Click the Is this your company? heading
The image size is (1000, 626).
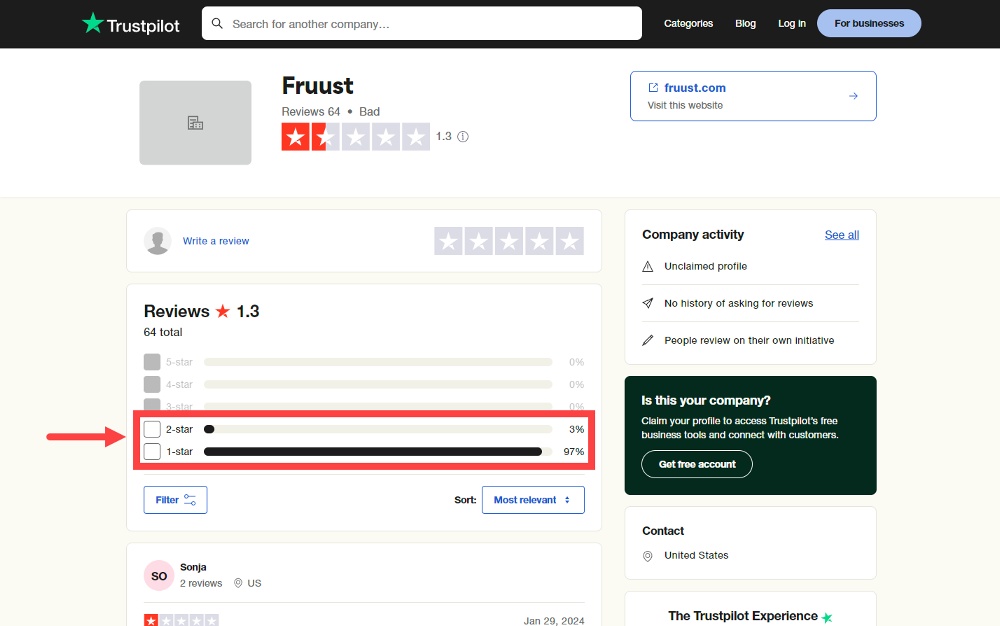click(706, 400)
